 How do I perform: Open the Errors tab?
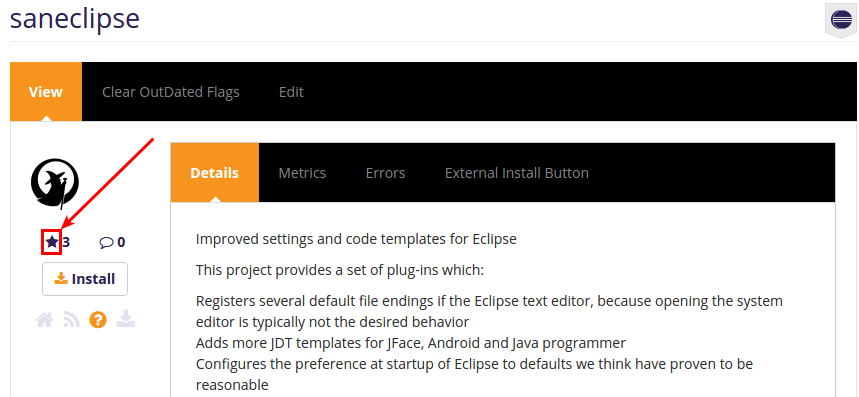pyautogui.click(x=385, y=173)
